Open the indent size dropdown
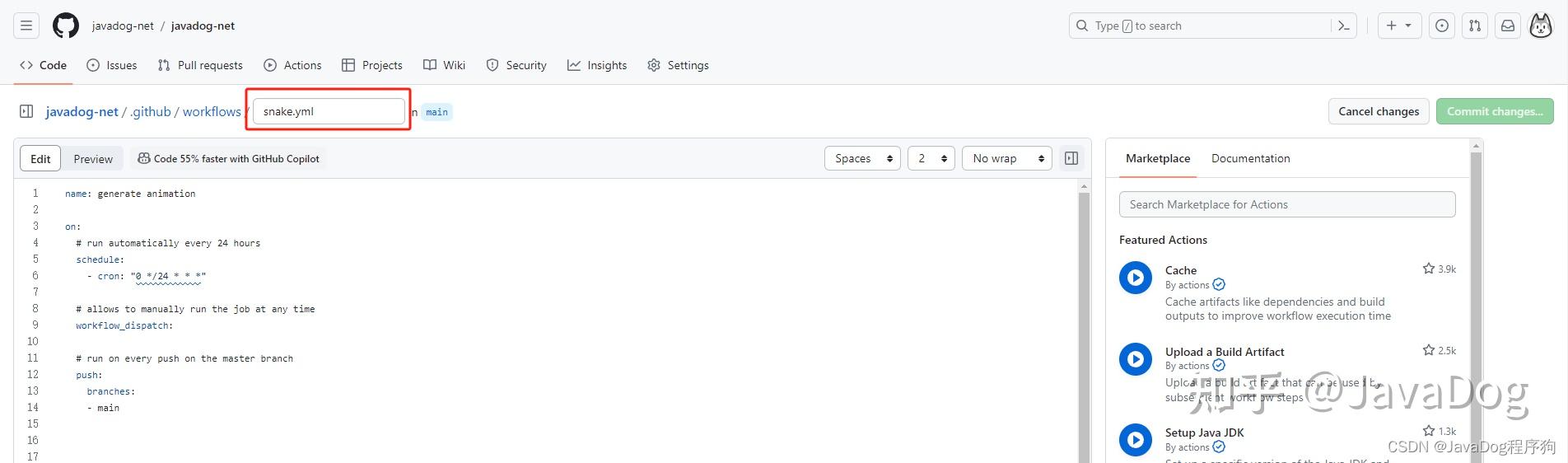 [x=931, y=158]
